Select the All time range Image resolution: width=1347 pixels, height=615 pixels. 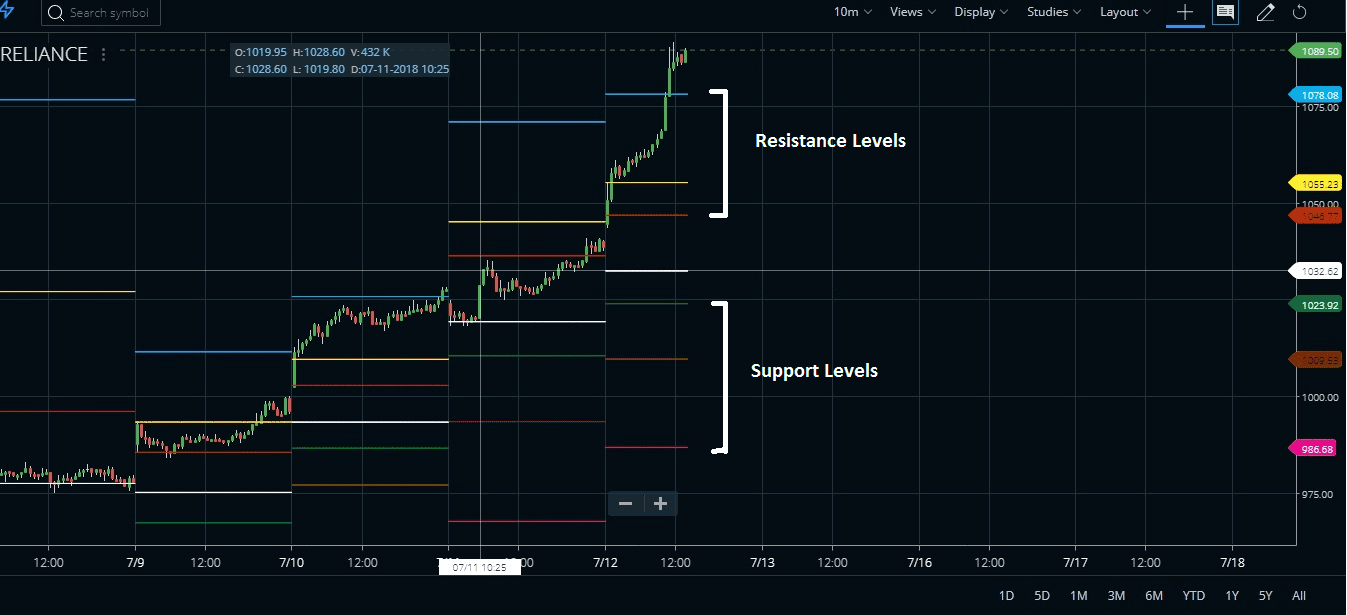point(1299,595)
